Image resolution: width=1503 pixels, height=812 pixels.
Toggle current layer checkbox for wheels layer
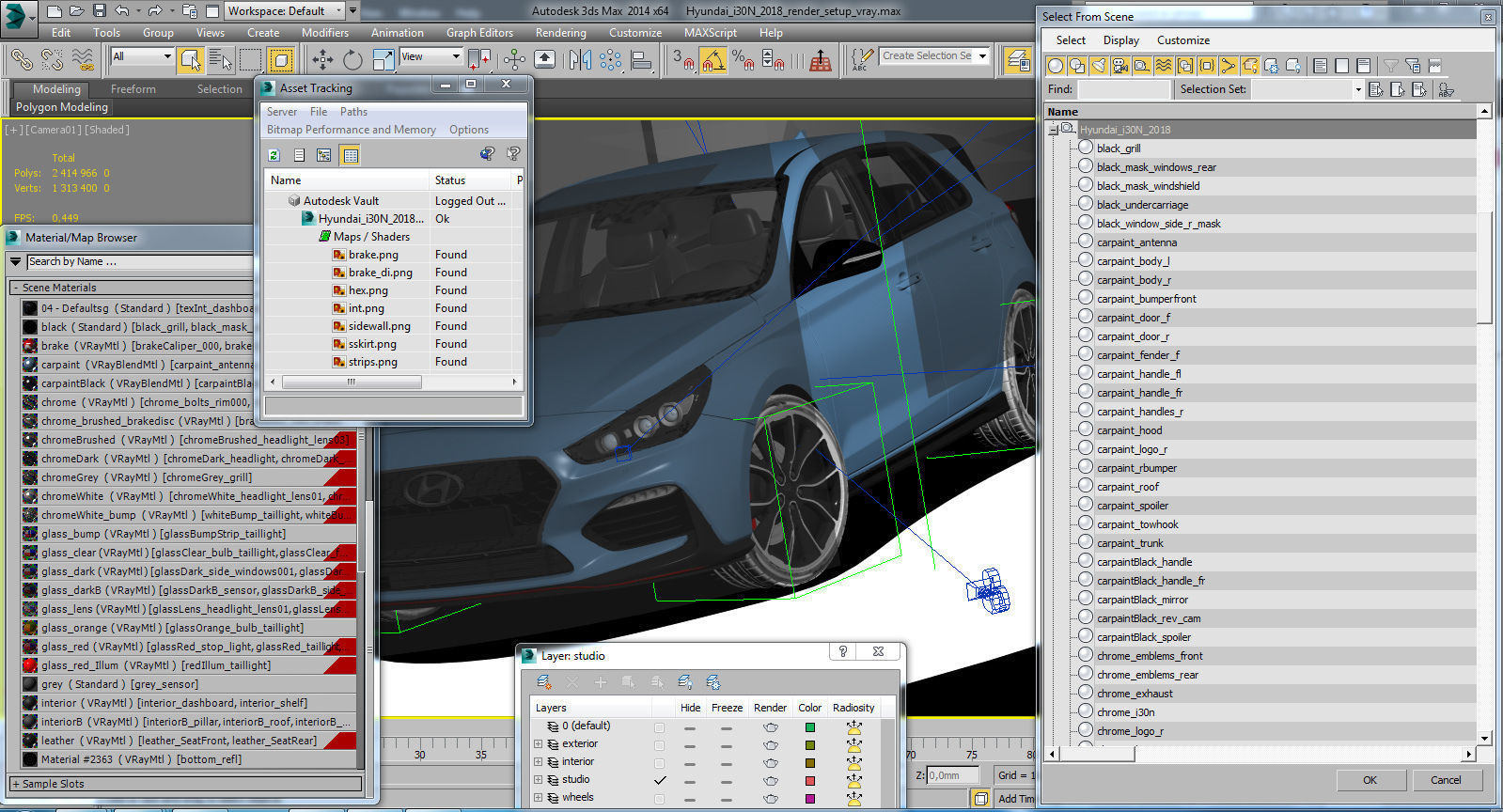[x=659, y=799]
